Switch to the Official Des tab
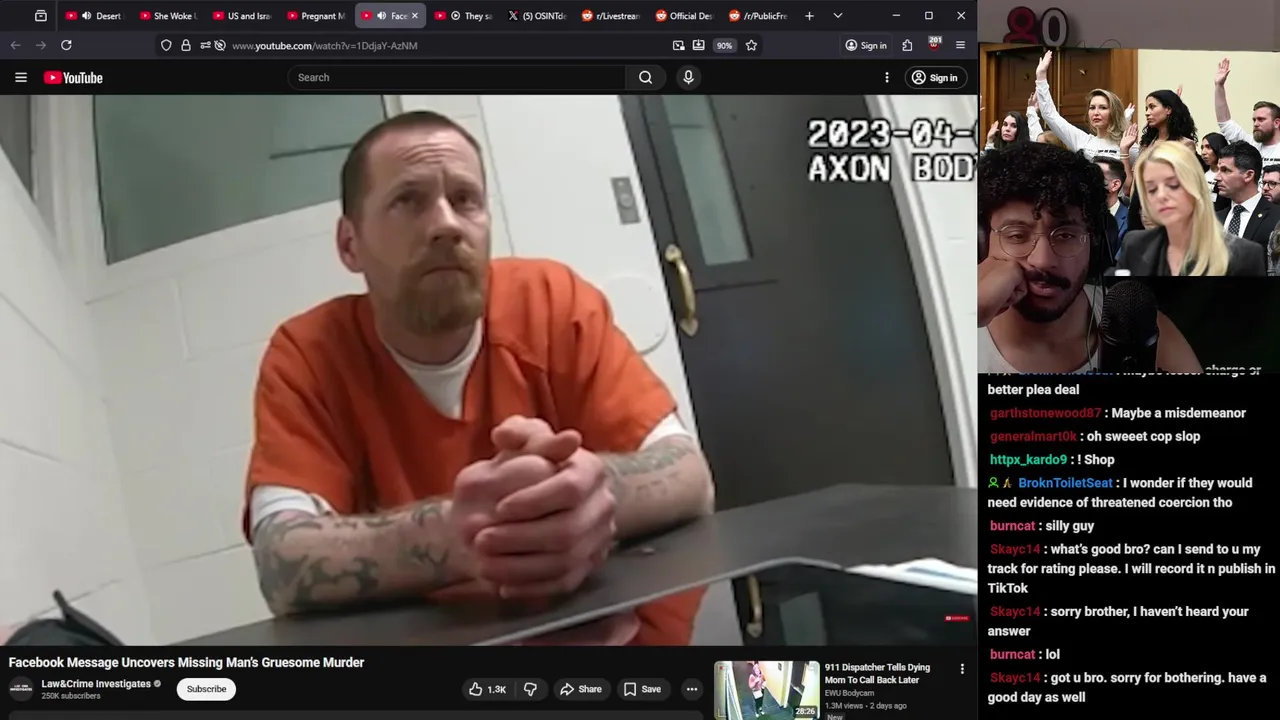1280x720 pixels. 683,16
